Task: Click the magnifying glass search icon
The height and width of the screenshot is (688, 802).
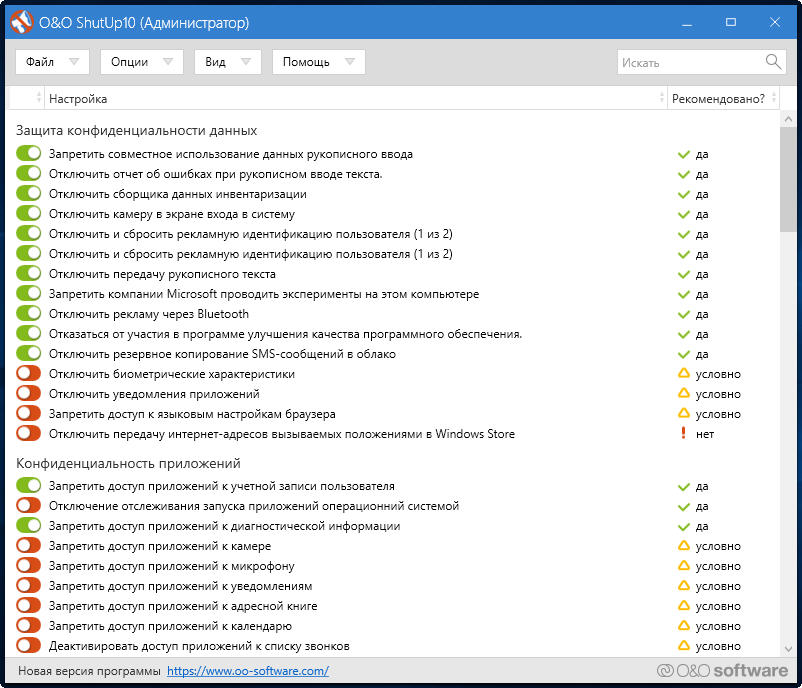Action: (x=773, y=62)
